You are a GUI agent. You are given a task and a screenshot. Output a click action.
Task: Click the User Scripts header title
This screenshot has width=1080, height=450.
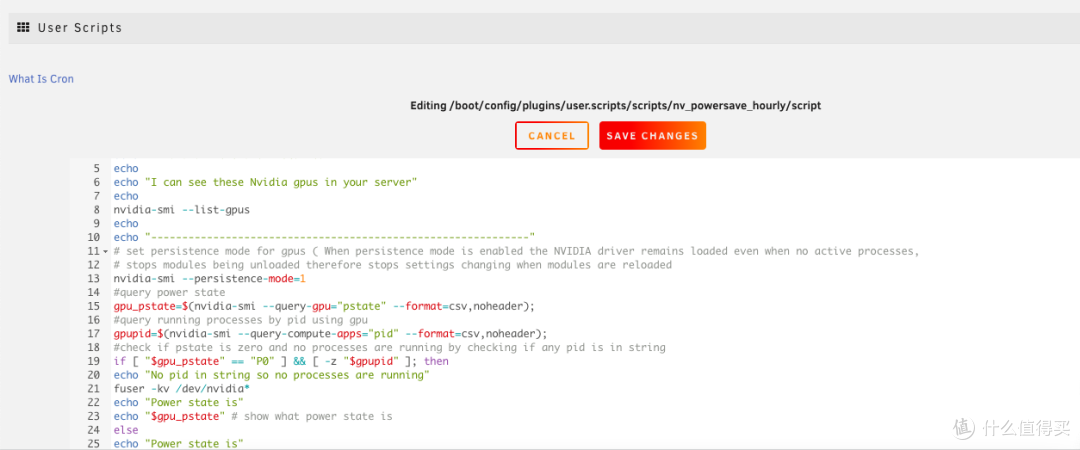tap(80, 28)
